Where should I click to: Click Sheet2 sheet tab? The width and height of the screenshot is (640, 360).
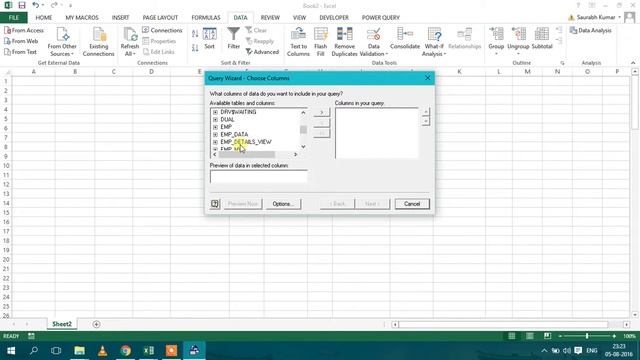(x=62, y=324)
